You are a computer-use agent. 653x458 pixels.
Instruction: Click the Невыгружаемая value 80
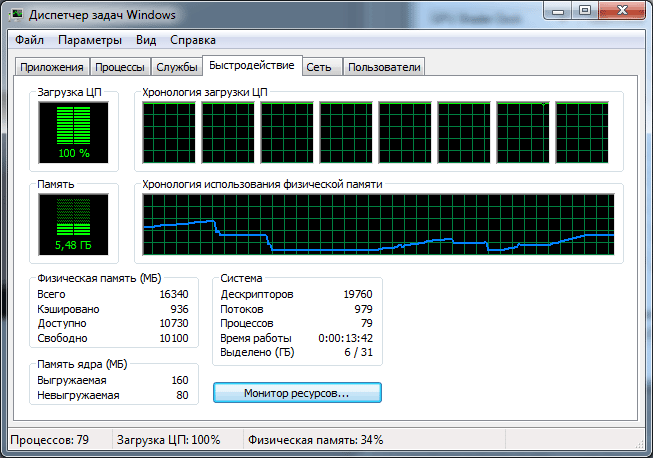182,395
